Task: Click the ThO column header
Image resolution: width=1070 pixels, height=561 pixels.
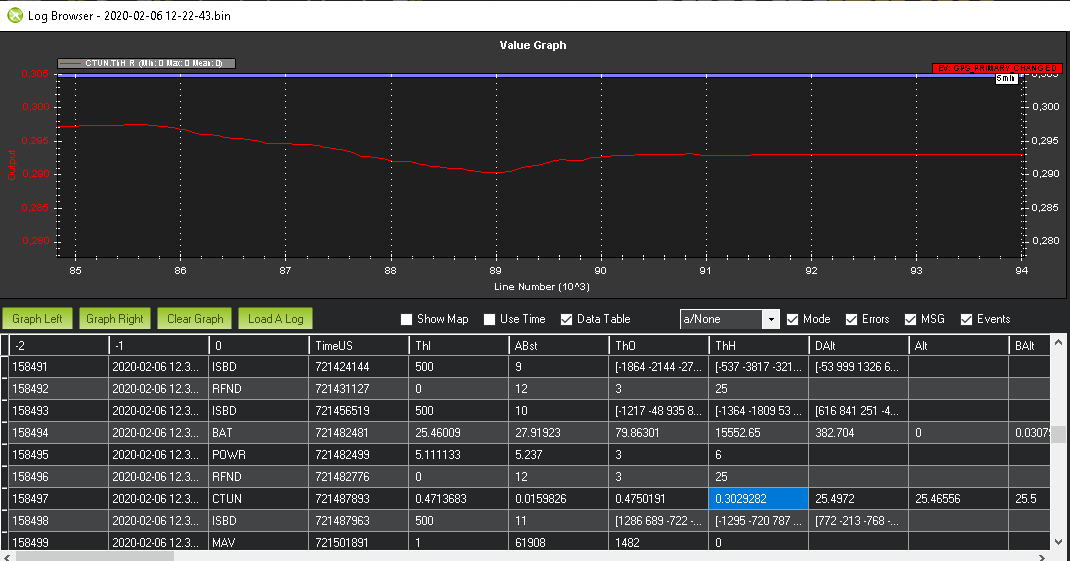Action: click(x=659, y=345)
